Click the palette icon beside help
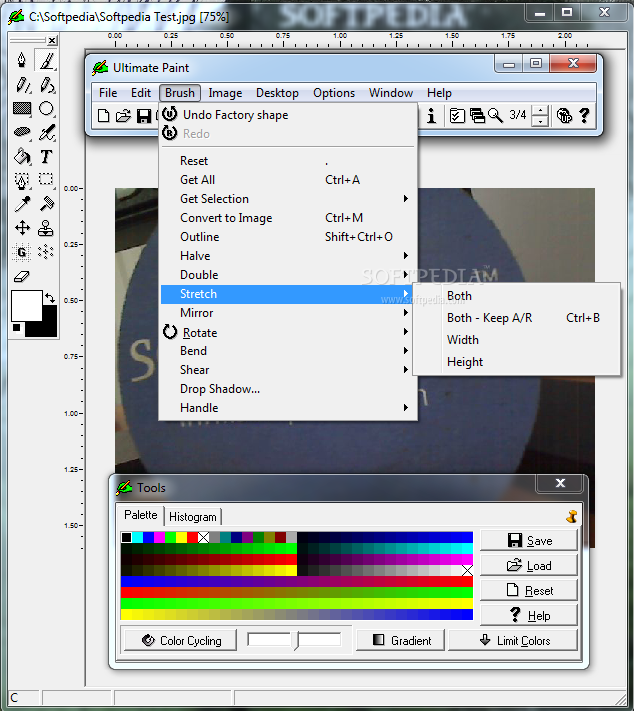This screenshot has width=634, height=711. click(564, 116)
